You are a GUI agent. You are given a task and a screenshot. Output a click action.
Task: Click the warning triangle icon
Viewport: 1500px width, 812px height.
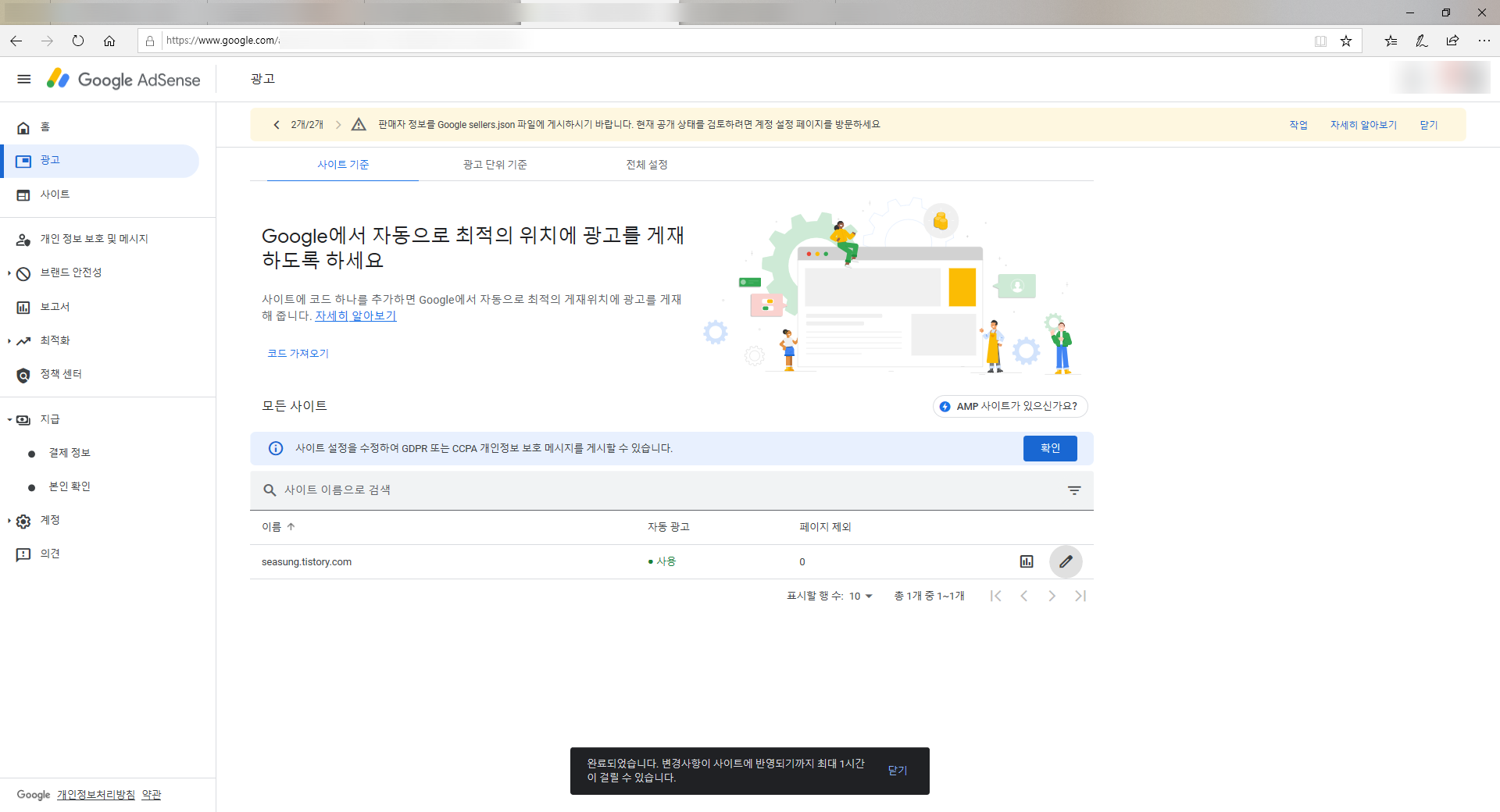pyautogui.click(x=359, y=125)
